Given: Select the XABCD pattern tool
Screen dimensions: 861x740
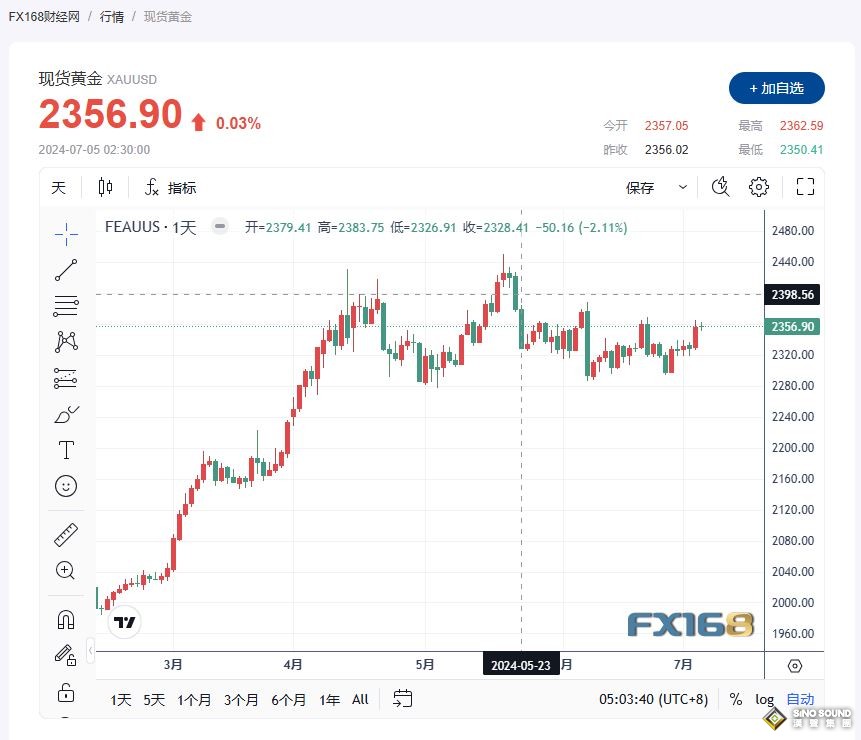Looking at the screenshot, I should (66, 341).
